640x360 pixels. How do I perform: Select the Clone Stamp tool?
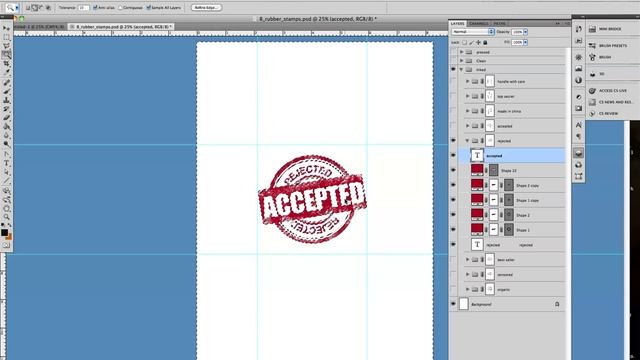[x=6, y=100]
